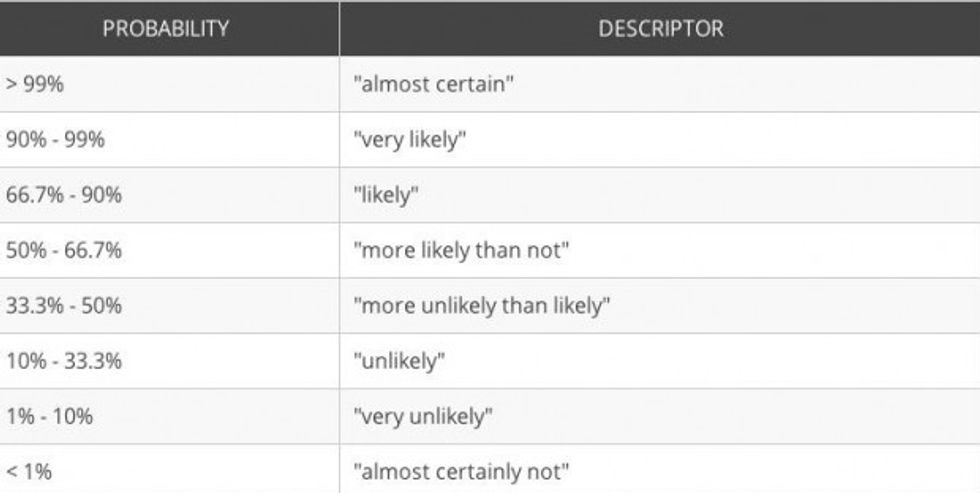Image resolution: width=980 pixels, height=493 pixels.
Task: Select the "< 1%" probability cell
Action: pos(27,470)
